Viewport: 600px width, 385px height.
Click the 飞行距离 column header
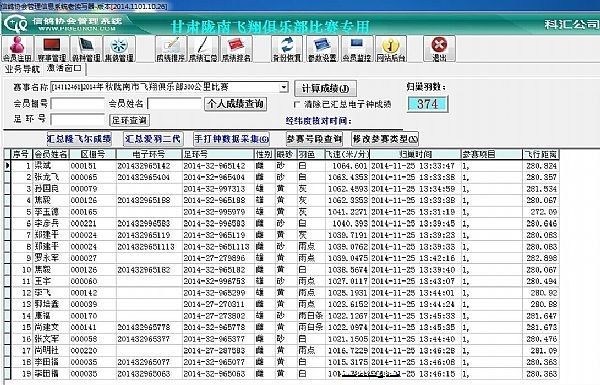(x=541, y=154)
